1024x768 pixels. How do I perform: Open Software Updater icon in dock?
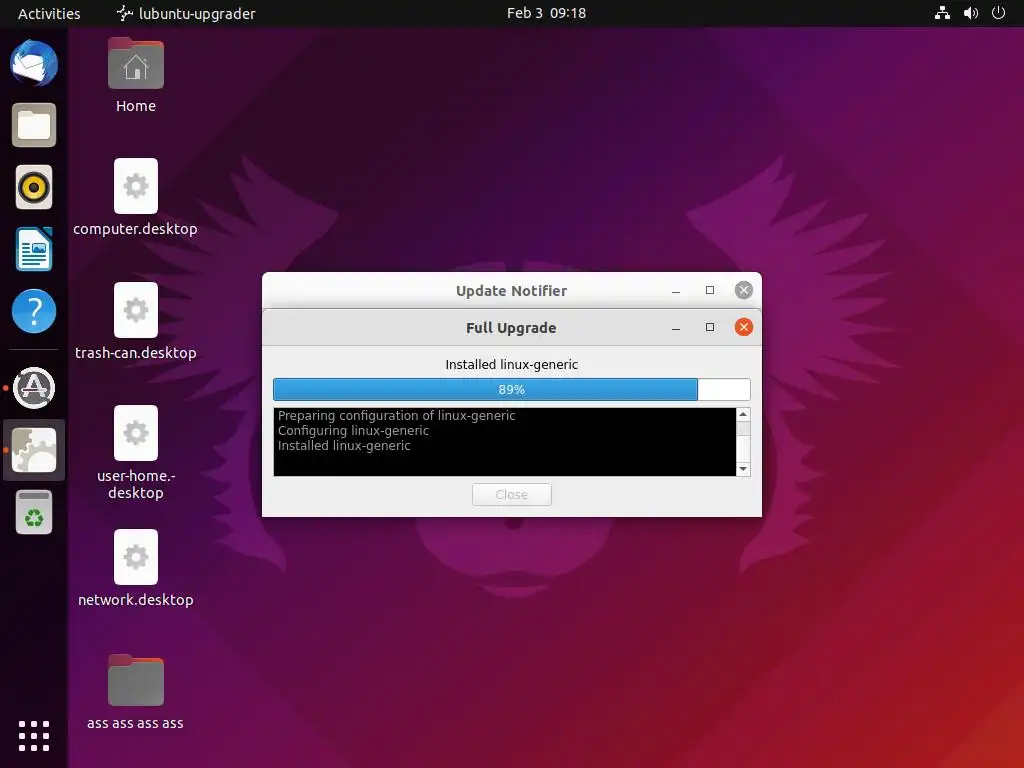point(34,388)
